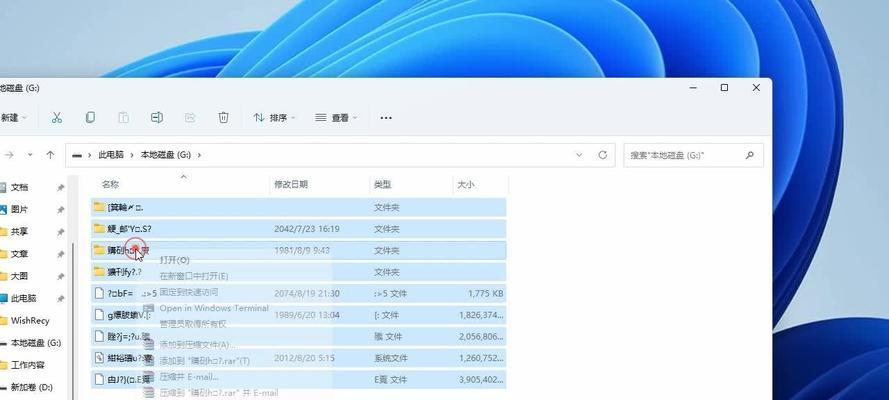The image size is (889, 400).
Task: Choose 添加到压缩文件(A)... in the context menu
Action: (198, 344)
